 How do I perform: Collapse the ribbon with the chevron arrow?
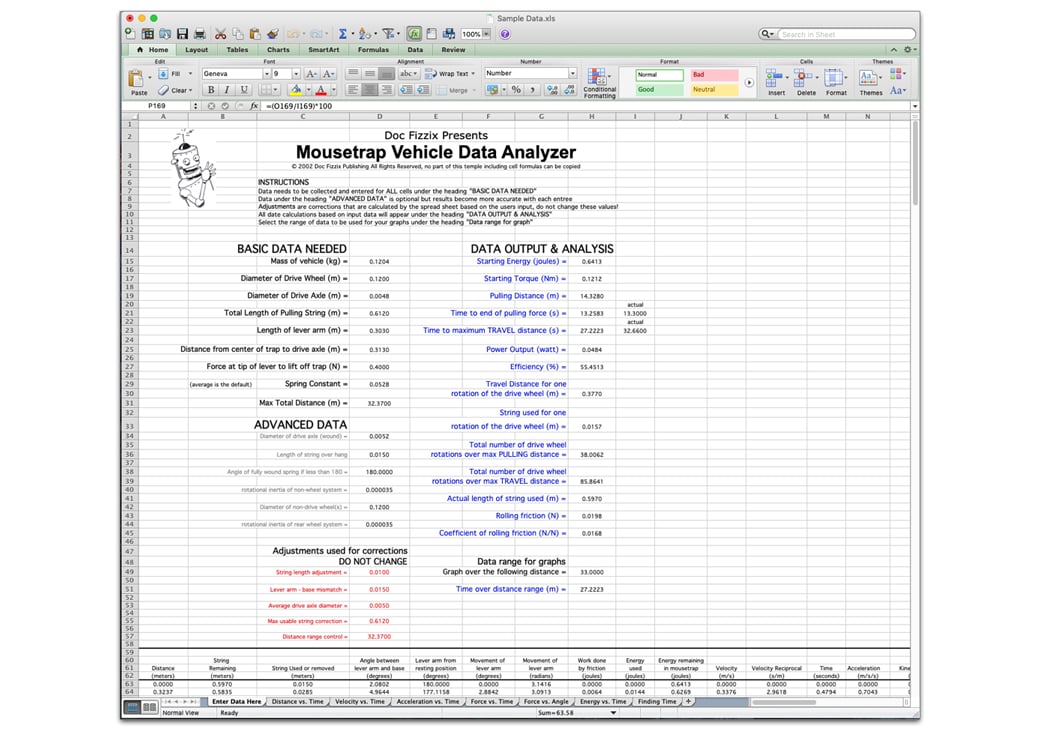(x=894, y=50)
